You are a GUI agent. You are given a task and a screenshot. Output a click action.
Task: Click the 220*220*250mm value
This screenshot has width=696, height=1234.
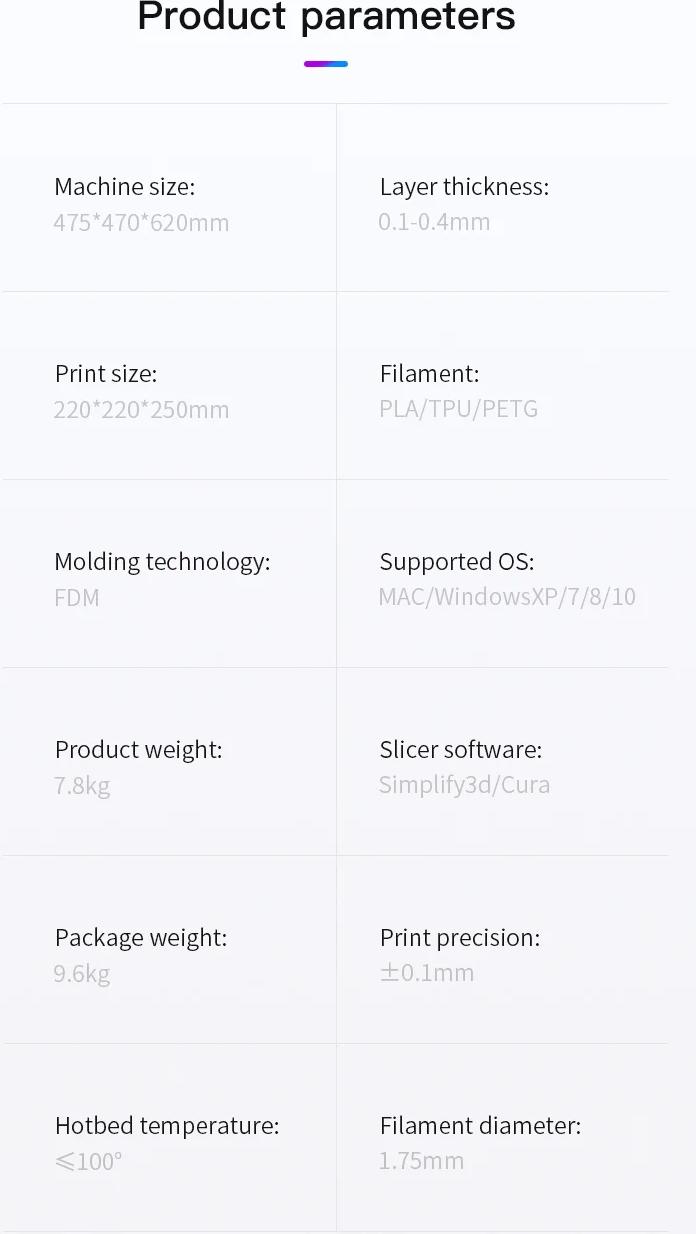coord(141,409)
